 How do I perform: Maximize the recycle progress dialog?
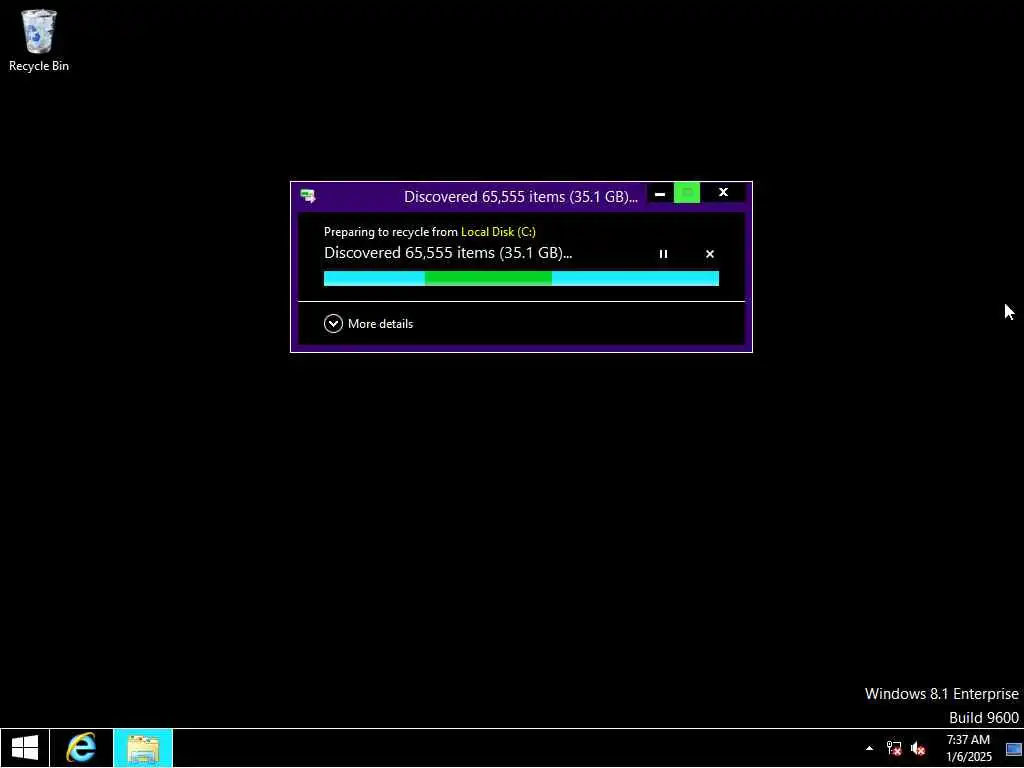pos(687,193)
